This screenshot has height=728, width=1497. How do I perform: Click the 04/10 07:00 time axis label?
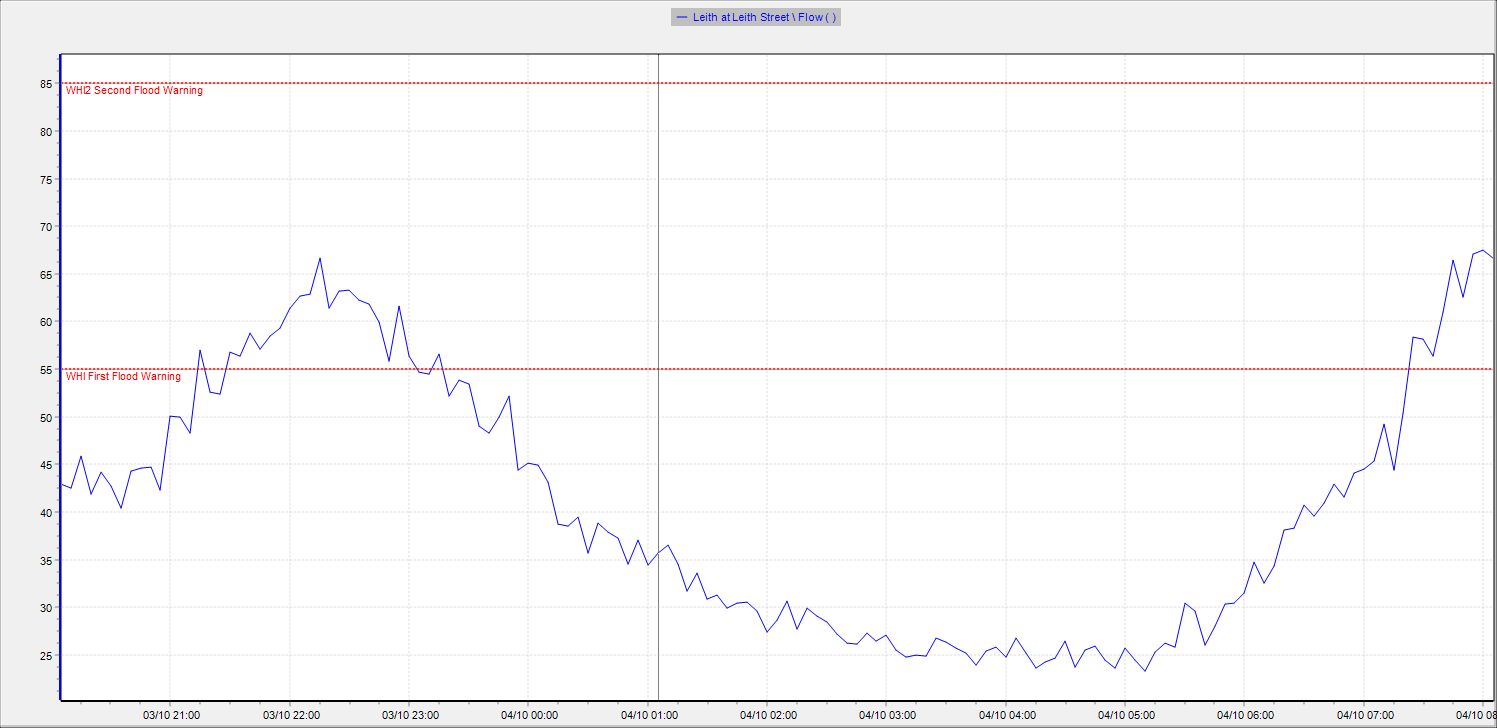[1364, 715]
